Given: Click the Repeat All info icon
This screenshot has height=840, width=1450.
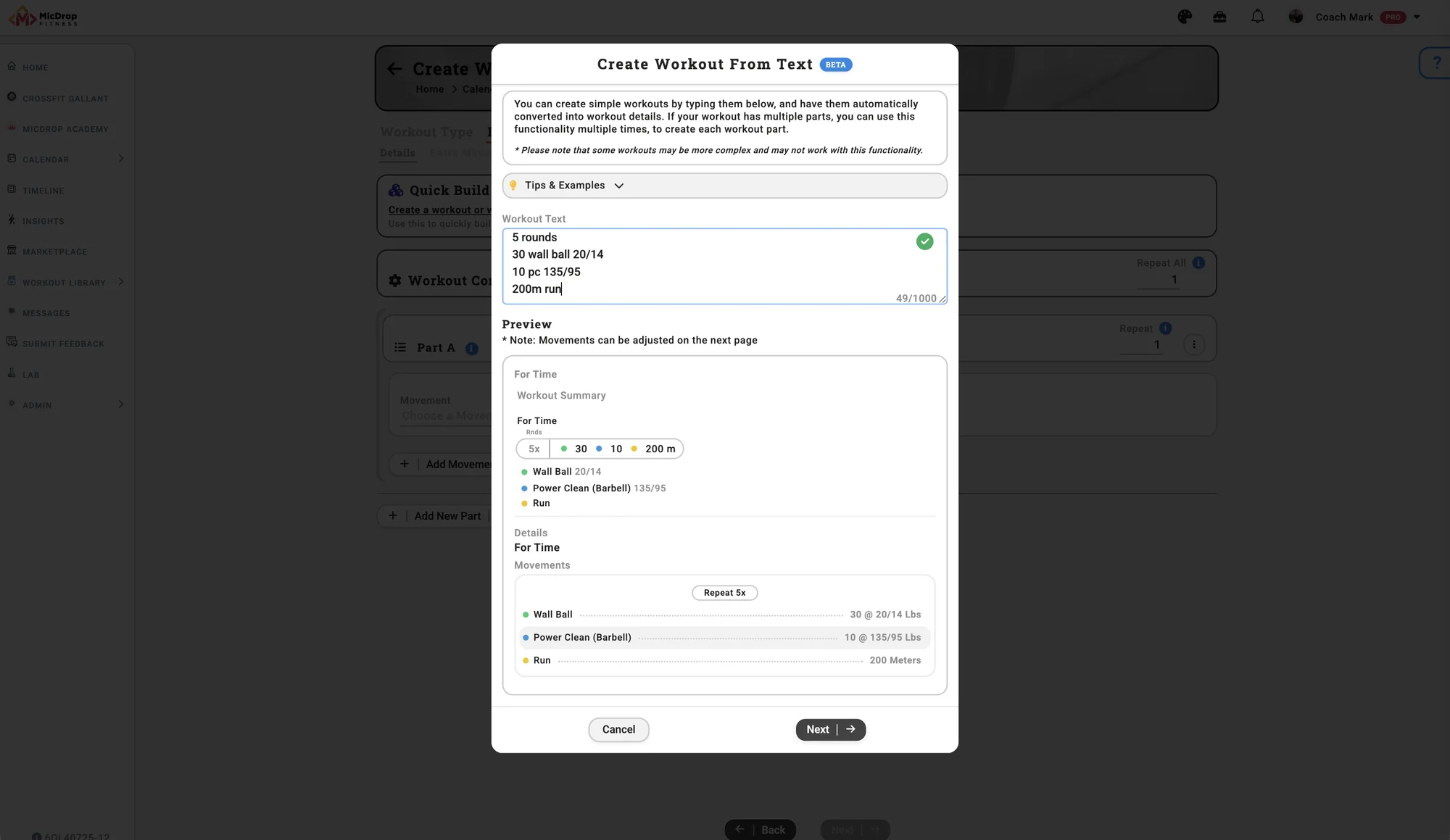Looking at the screenshot, I should point(1198,263).
